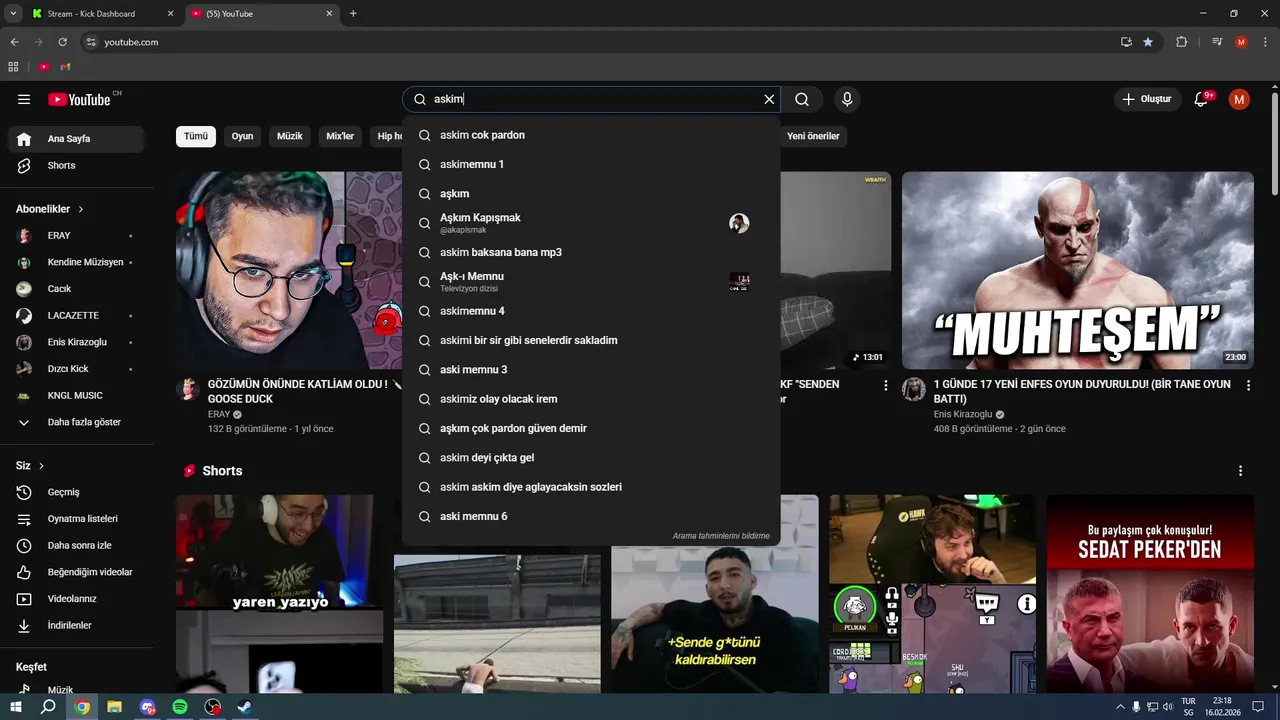Screen dimensions: 1280x720
Task: Open the KNGL MUSIC subscription
Action: (x=78, y=395)
